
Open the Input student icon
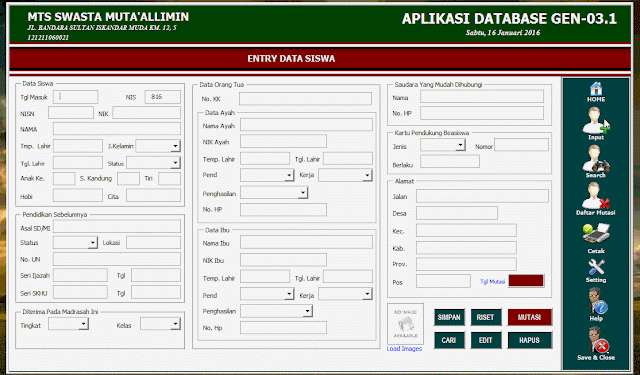[596, 124]
